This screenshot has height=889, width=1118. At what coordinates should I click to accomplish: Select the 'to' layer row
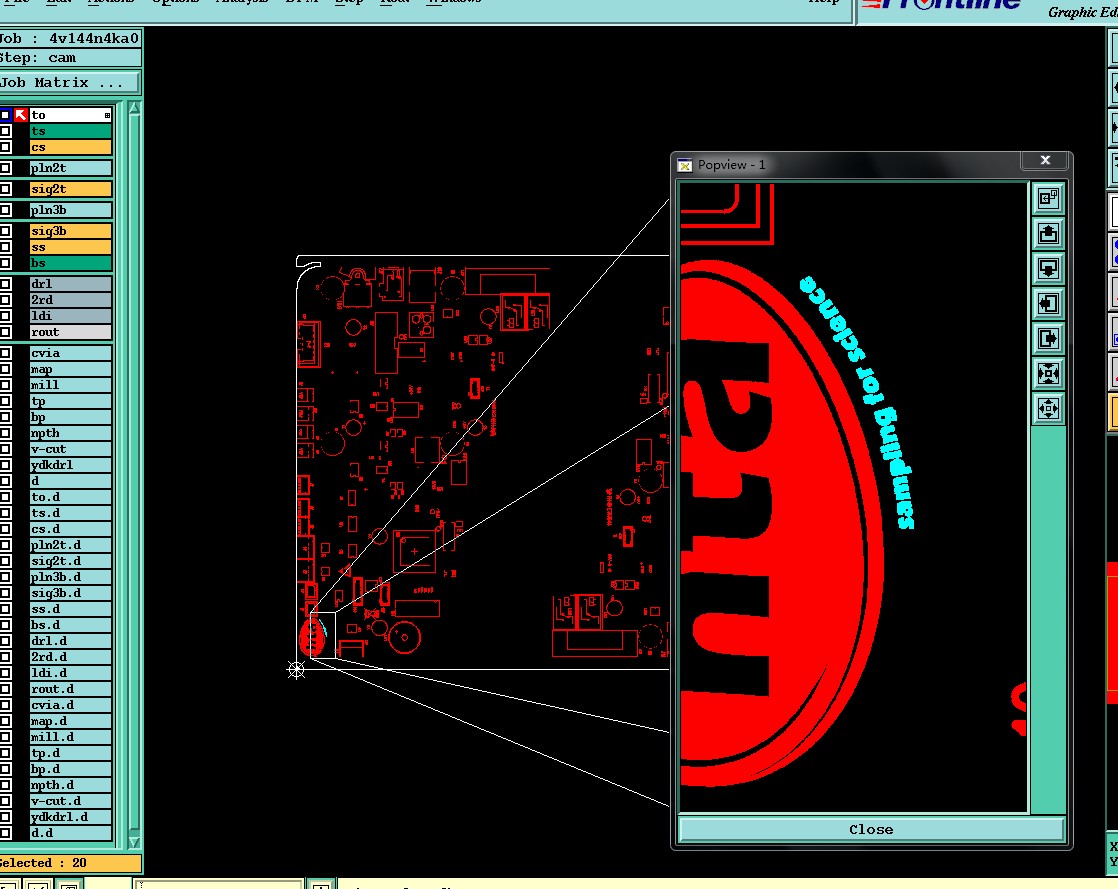point(71,115)
